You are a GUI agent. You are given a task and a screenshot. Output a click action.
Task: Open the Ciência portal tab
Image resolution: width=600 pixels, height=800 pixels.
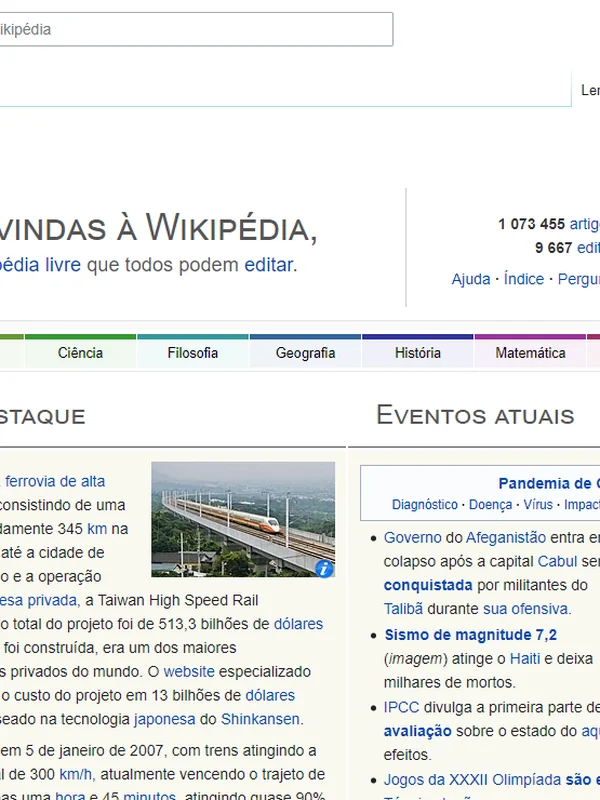80,353
